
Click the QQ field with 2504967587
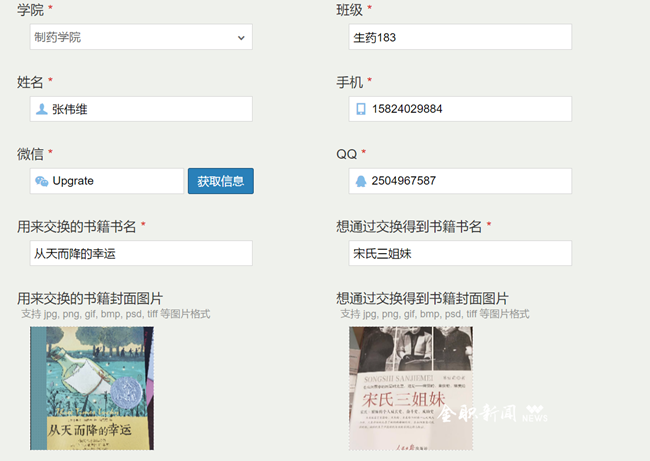coord(460,181)
